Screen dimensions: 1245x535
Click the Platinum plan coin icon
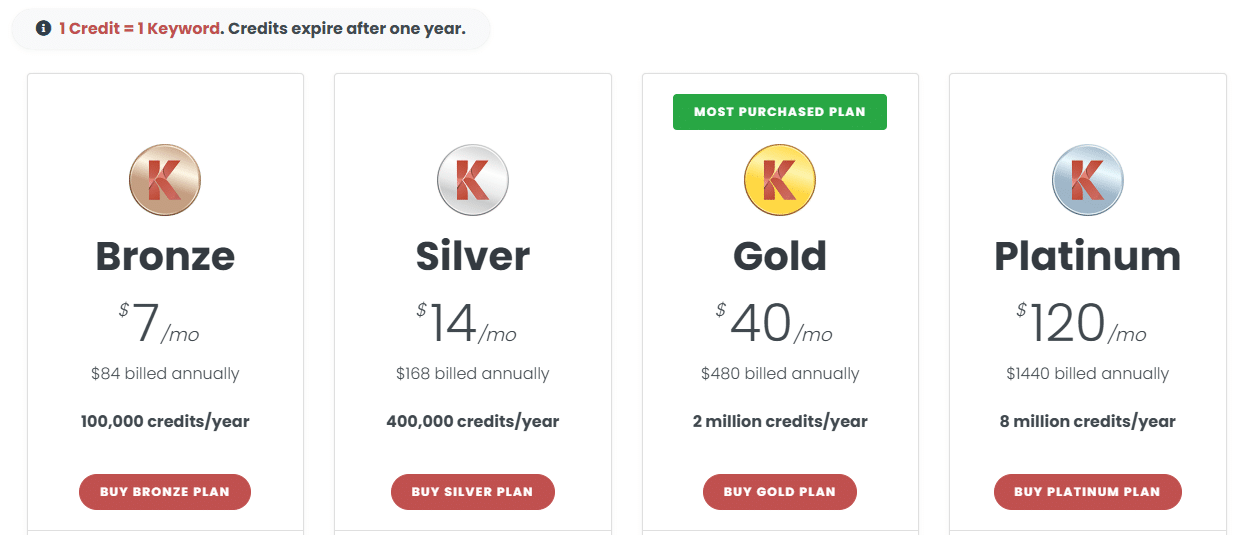[x=1088, y=180]
